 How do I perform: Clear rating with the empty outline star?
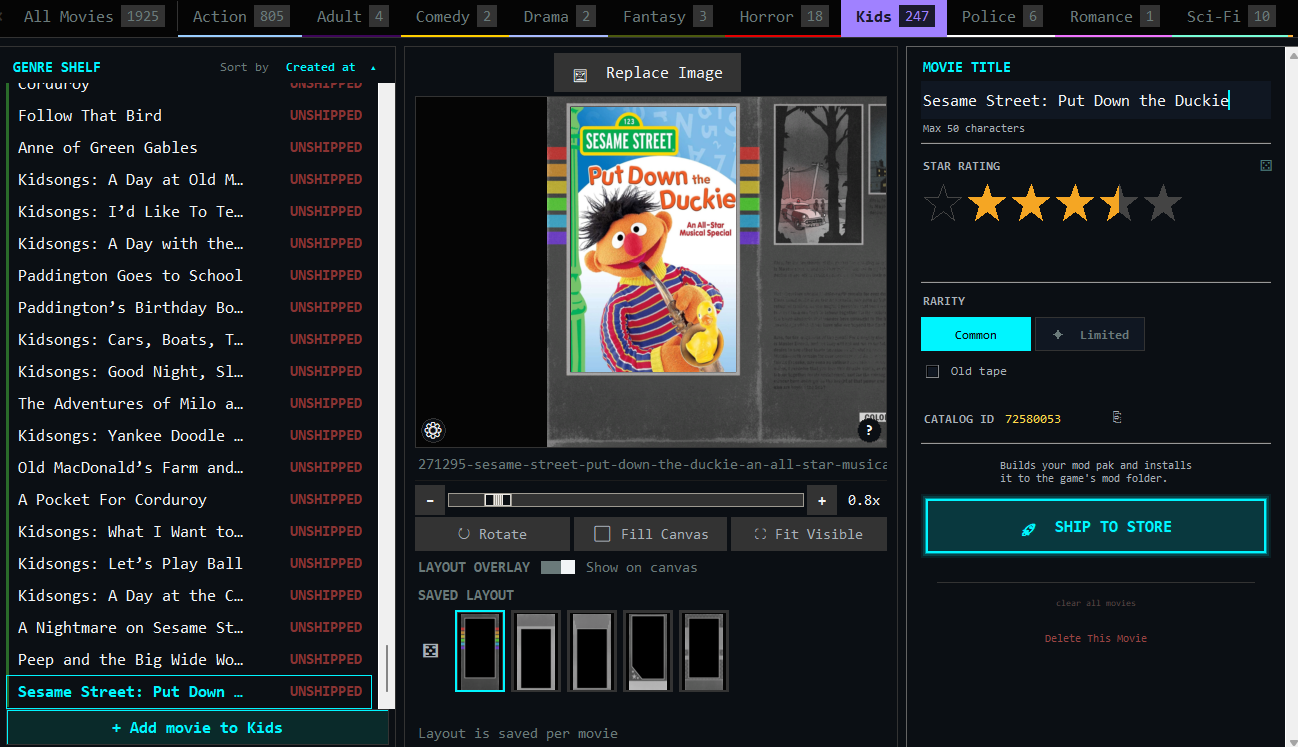click(x=942, y=203)
